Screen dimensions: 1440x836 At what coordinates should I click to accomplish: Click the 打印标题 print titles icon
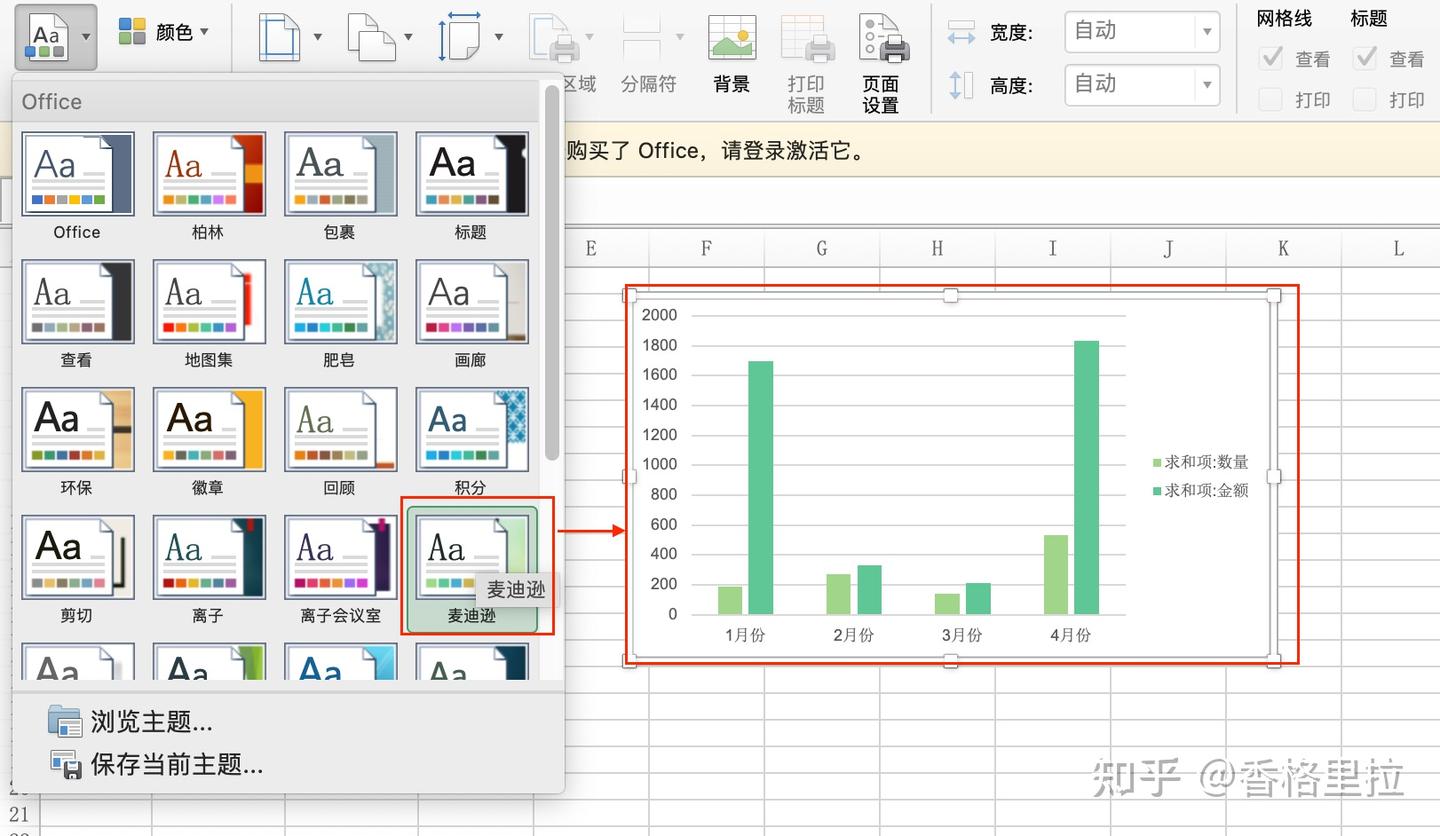(x=806, y=62)
